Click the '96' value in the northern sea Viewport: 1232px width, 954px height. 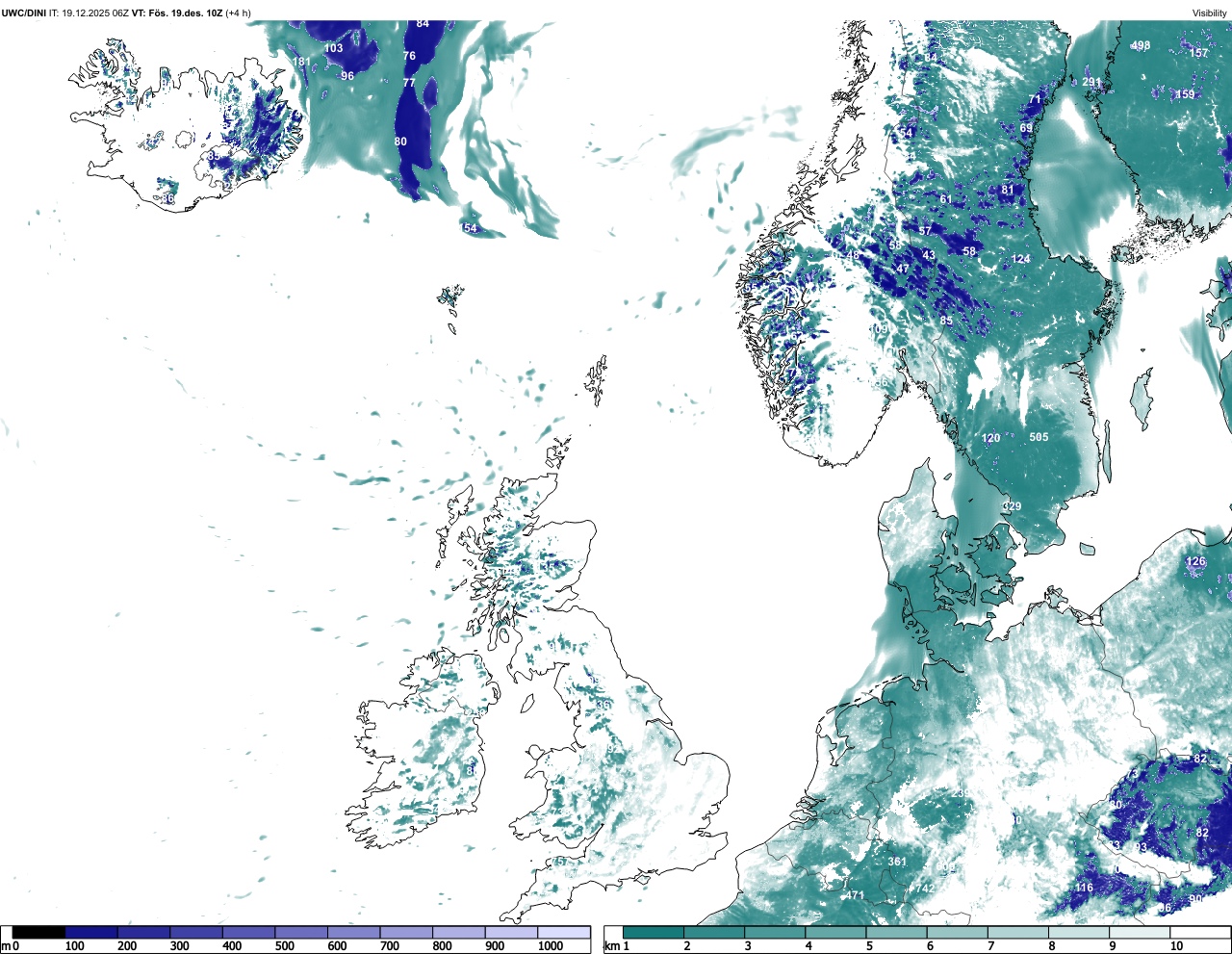click(x=347, y=76)
